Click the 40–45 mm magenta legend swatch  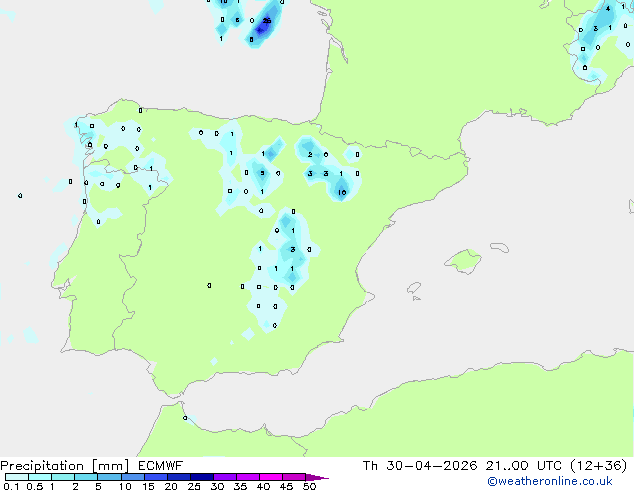[271, 477]
